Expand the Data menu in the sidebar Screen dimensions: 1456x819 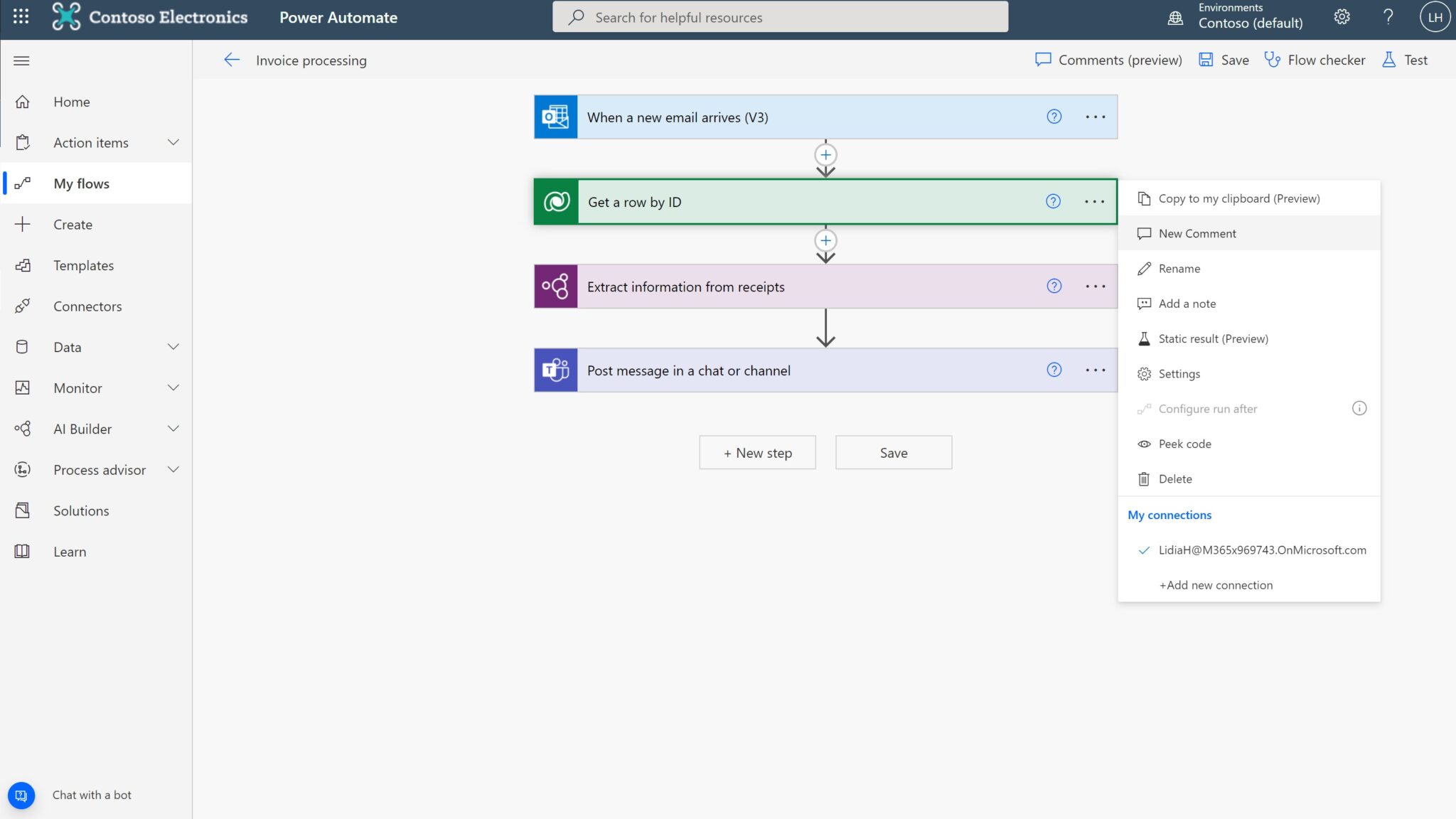[173, 347]
